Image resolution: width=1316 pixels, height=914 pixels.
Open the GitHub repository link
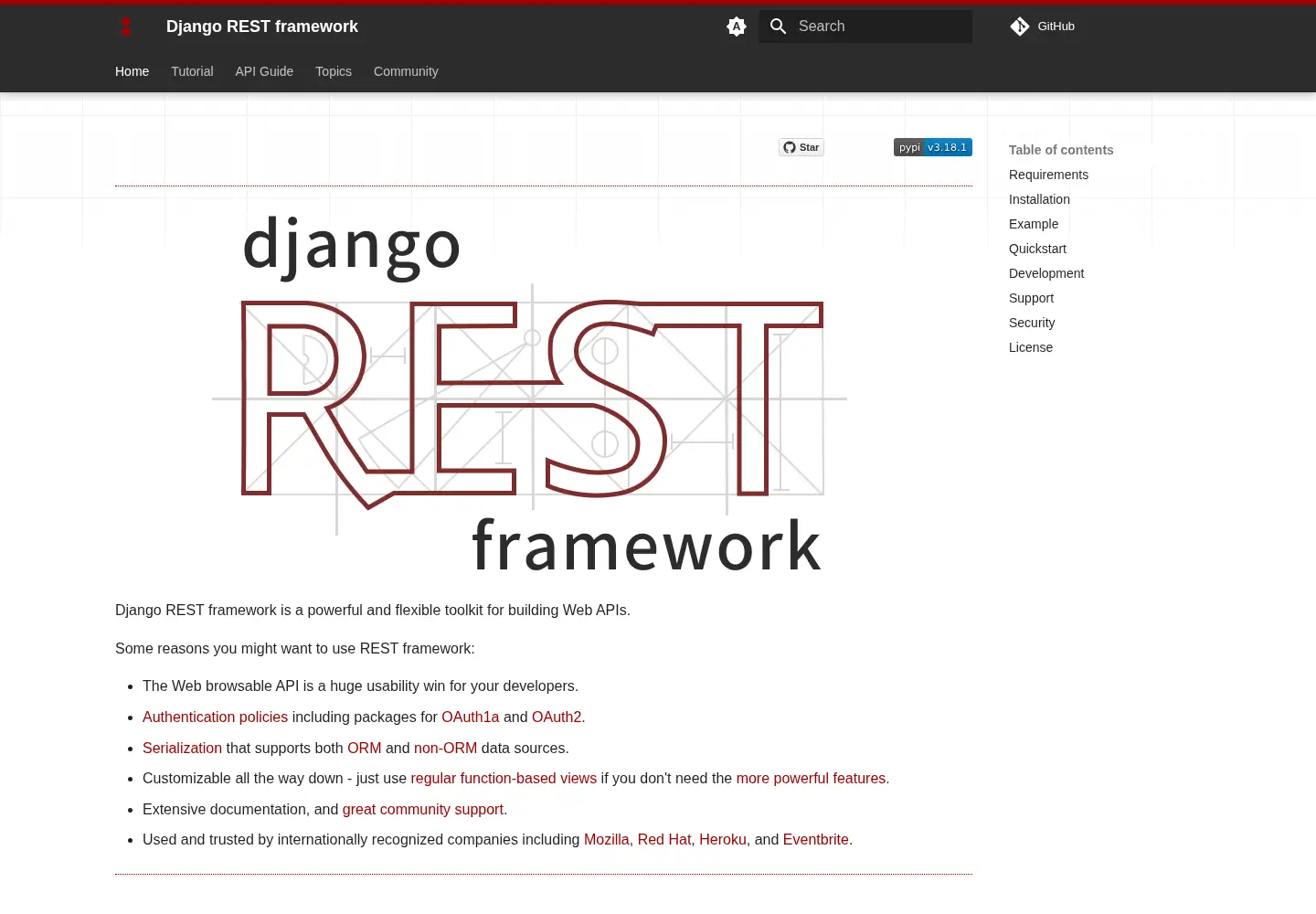(x=1043, y=27)
